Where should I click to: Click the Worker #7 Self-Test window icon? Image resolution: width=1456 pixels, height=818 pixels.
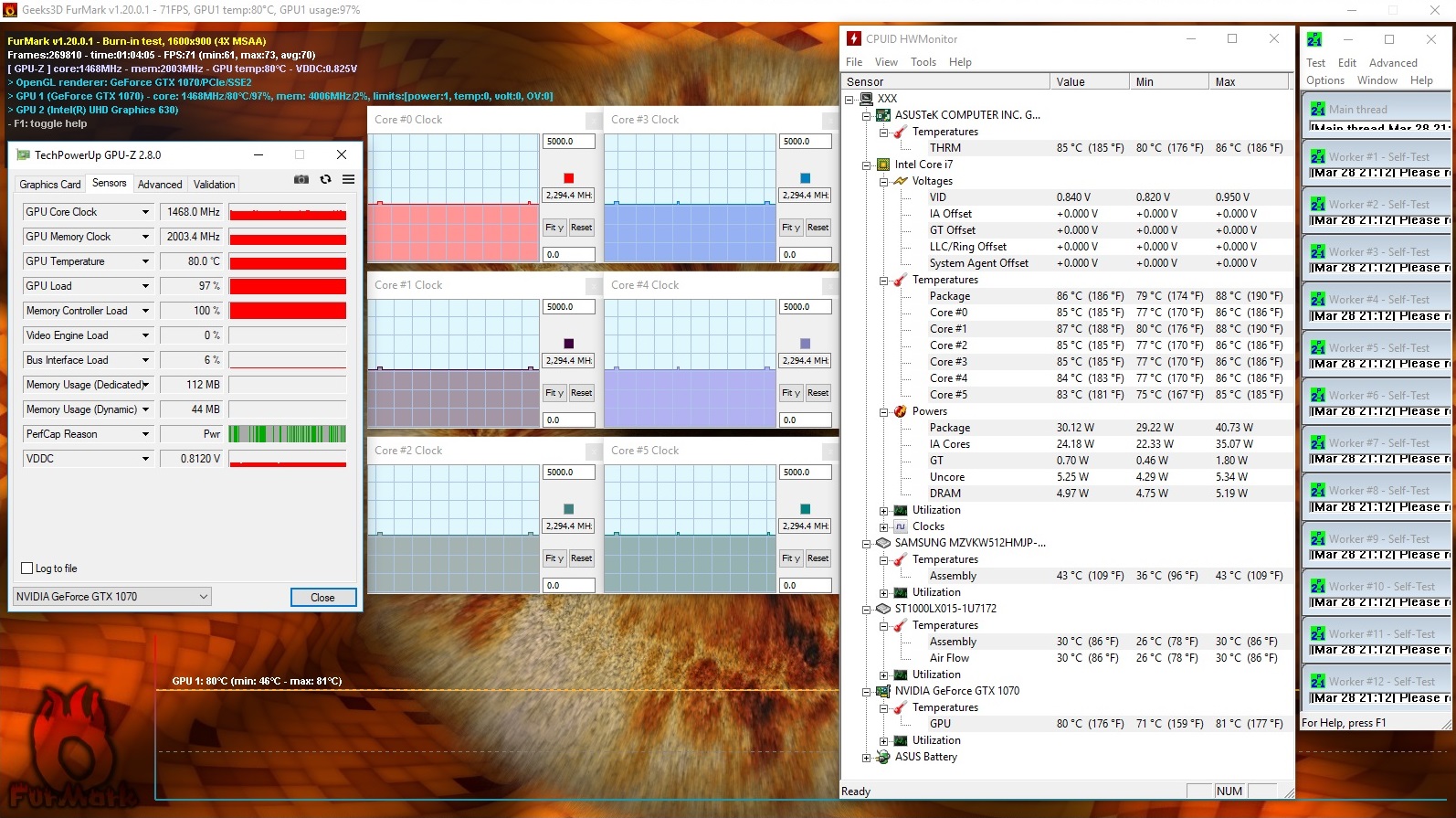click(1318, 442)
